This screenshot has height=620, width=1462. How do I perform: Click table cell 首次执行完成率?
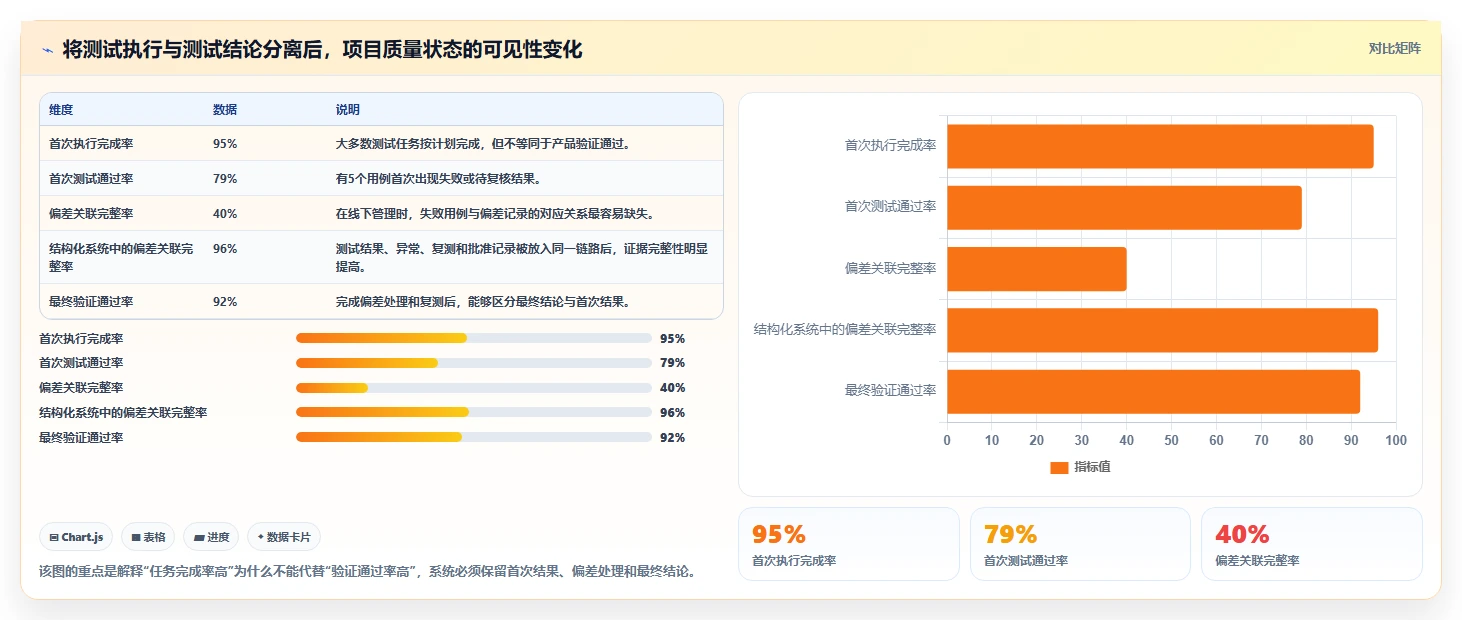coord(91,144)
